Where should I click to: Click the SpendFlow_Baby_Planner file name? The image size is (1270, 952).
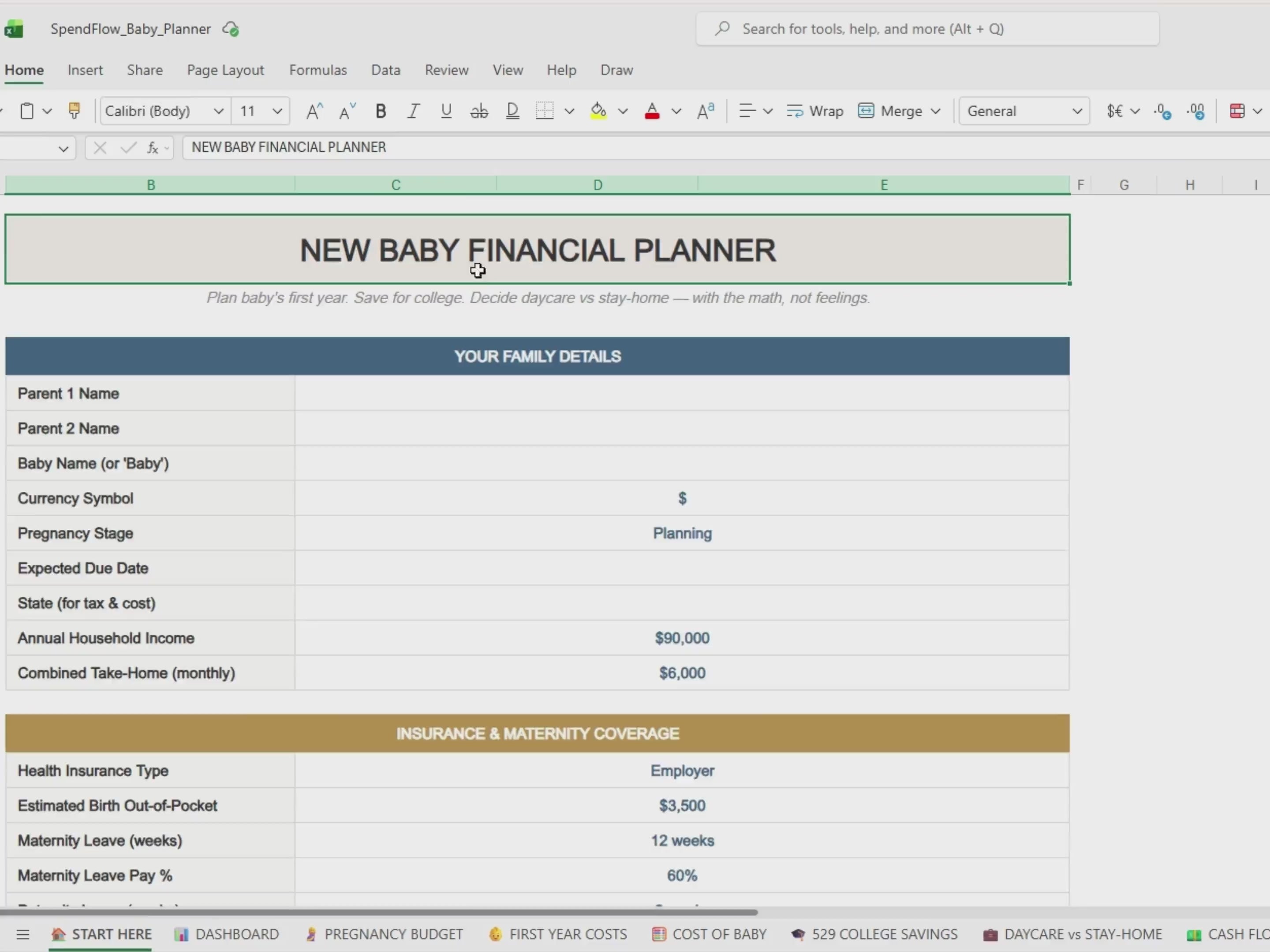[x=131, y=29]
